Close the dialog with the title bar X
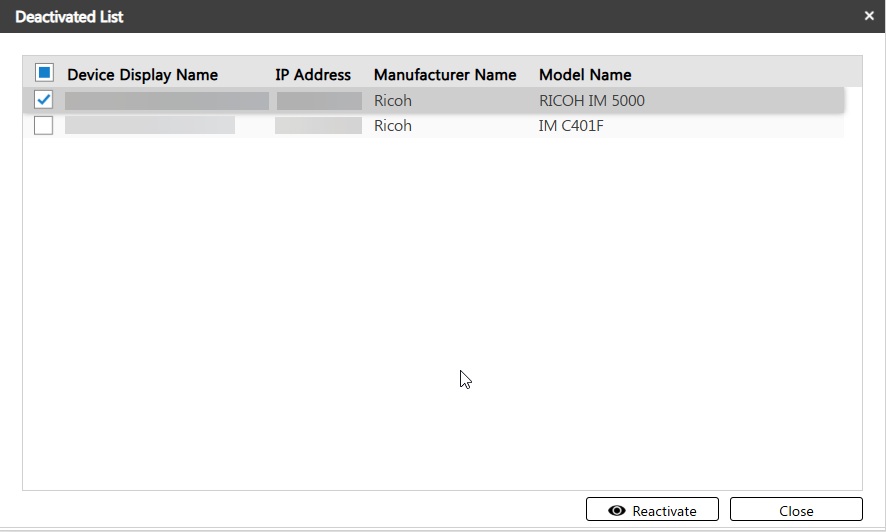The width and height of the screenshot is (886, 532). [869, 16]
